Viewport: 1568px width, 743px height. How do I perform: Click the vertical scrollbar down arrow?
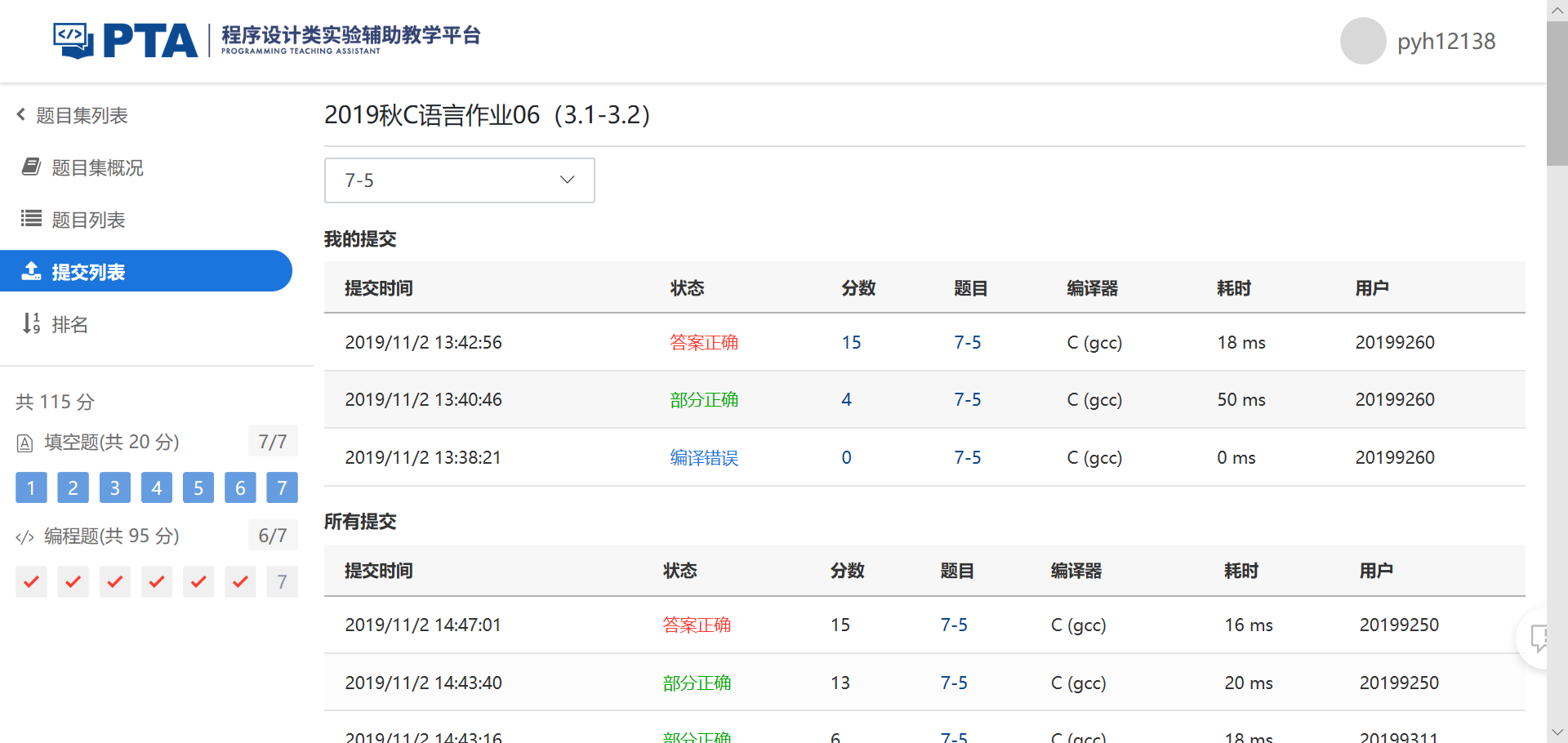pyautogui.click(x=1557, y=732)
